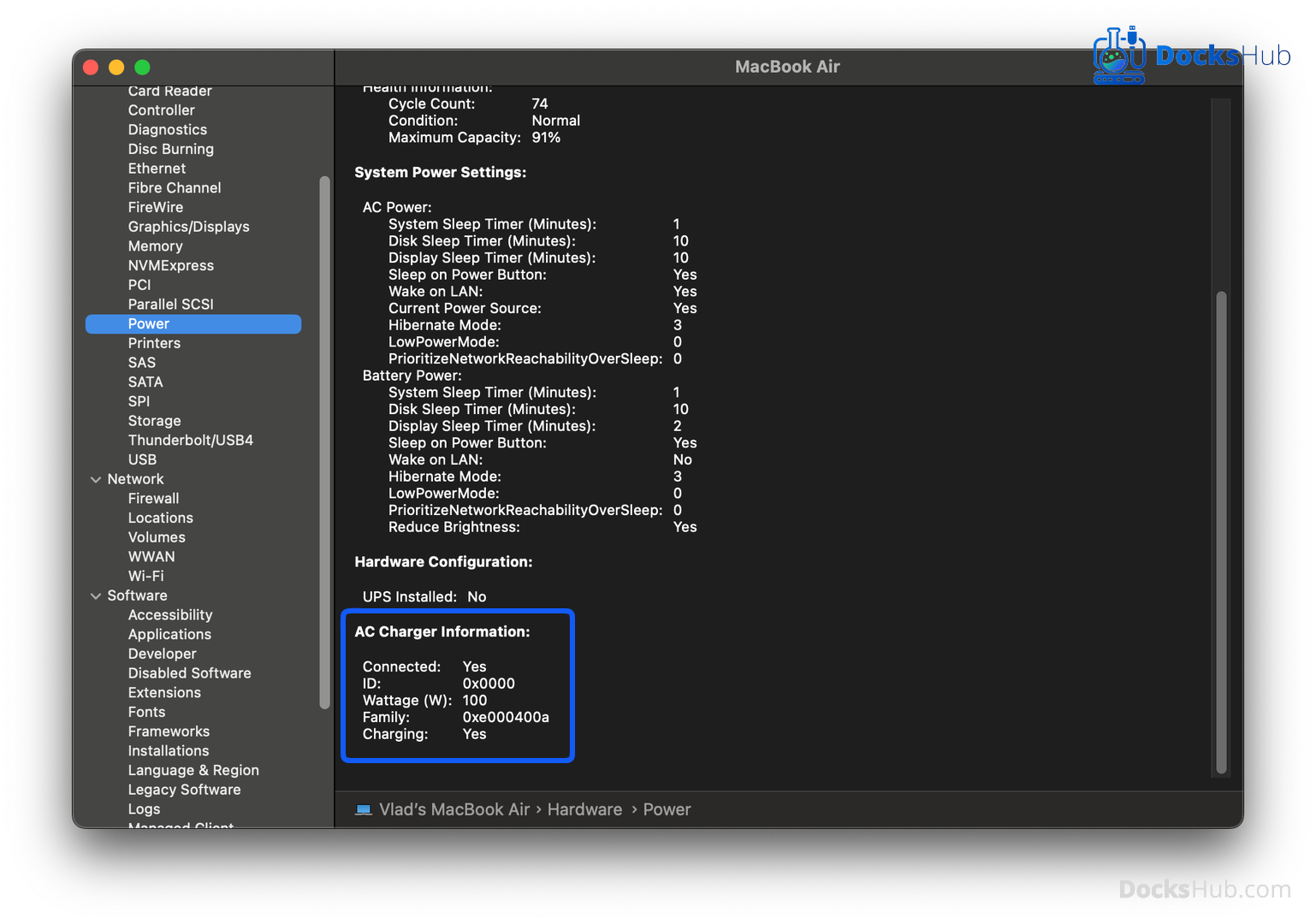The image size is (1316, 924).
Task: Select the Software category heading
Action: click(x=137, y=595)
